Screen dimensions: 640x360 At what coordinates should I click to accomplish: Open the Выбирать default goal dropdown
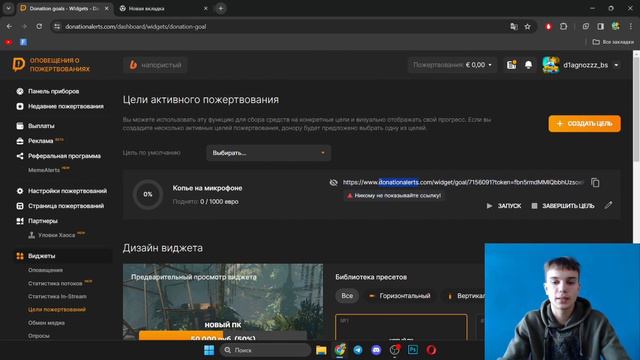269,153
